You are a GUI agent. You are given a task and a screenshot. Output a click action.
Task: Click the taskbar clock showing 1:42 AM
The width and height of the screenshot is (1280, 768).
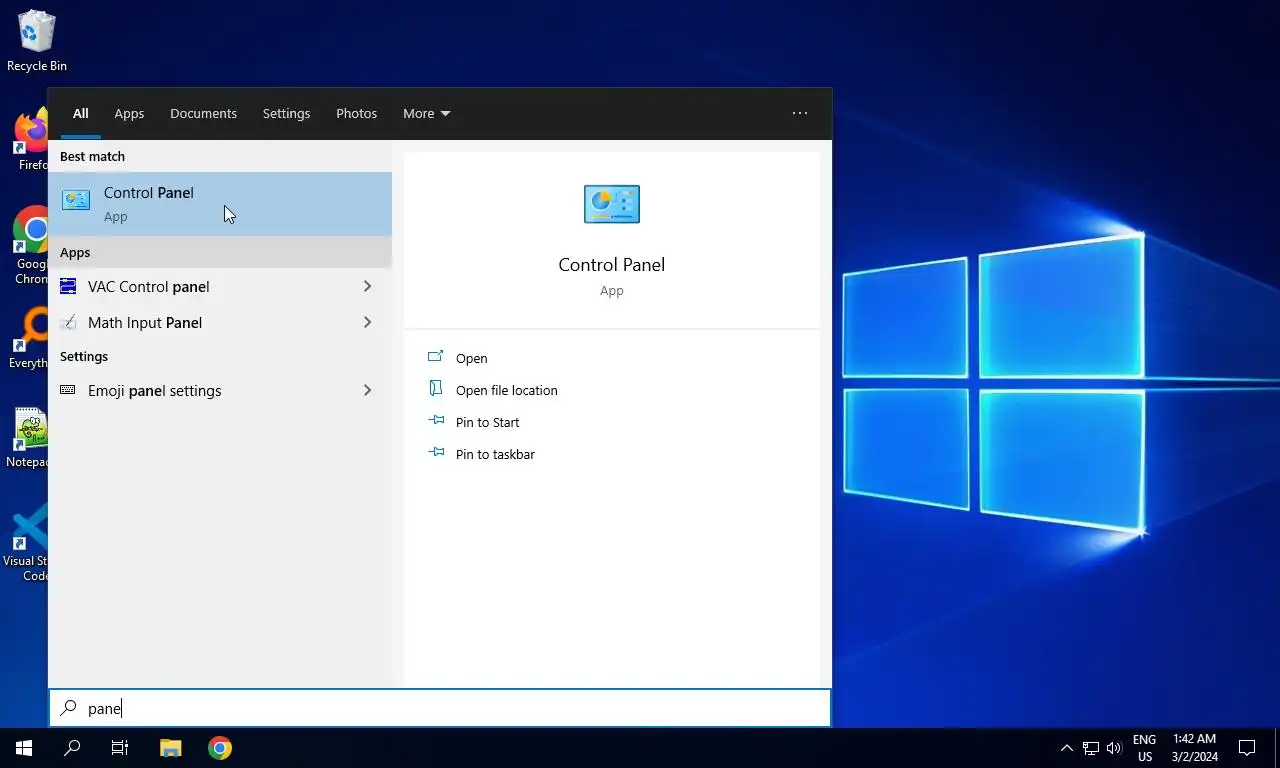1194,748
